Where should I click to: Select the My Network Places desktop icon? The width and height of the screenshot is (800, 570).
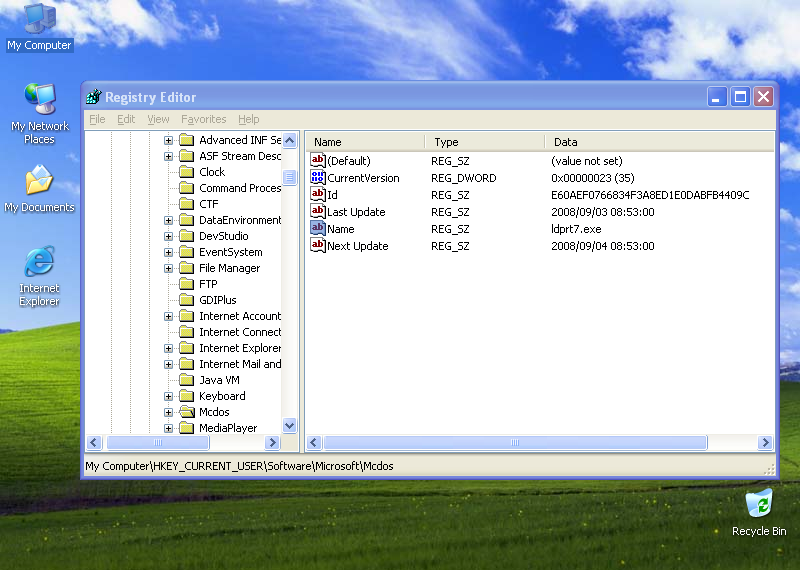39,113
